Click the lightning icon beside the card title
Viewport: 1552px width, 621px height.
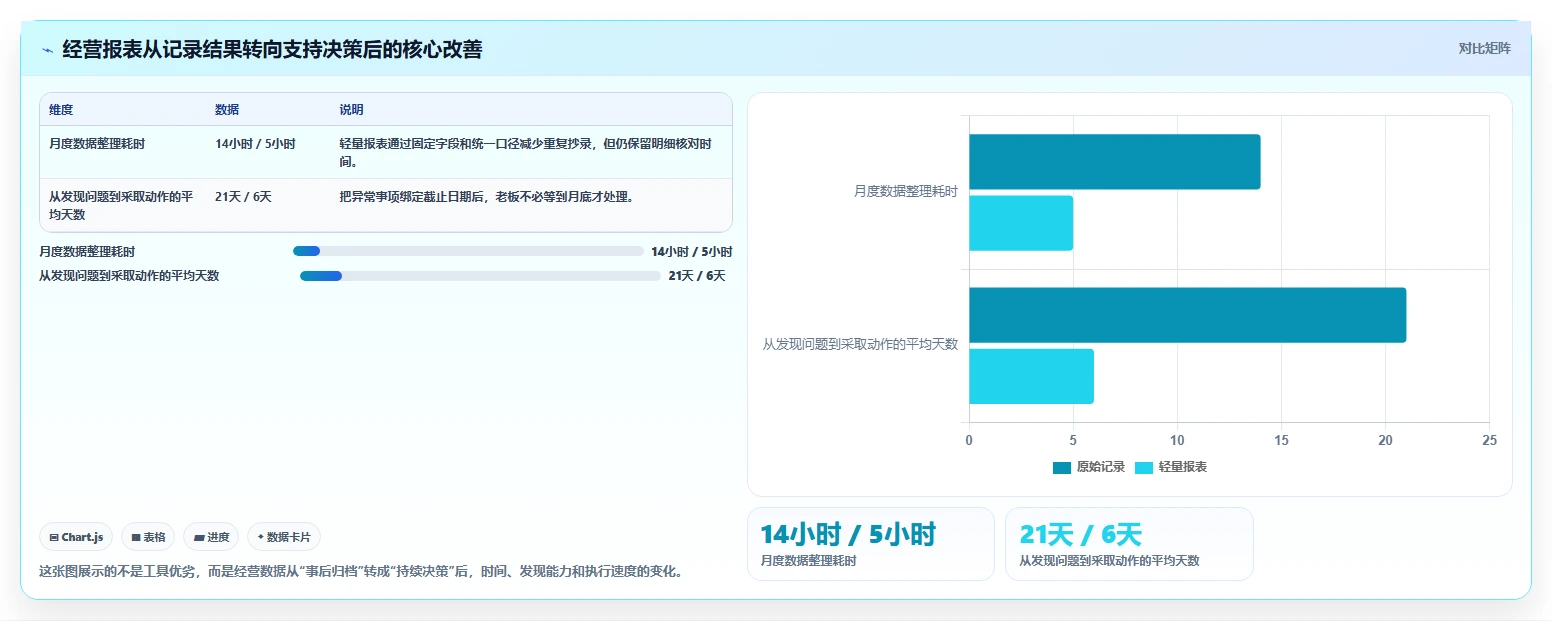coord(47,49)
